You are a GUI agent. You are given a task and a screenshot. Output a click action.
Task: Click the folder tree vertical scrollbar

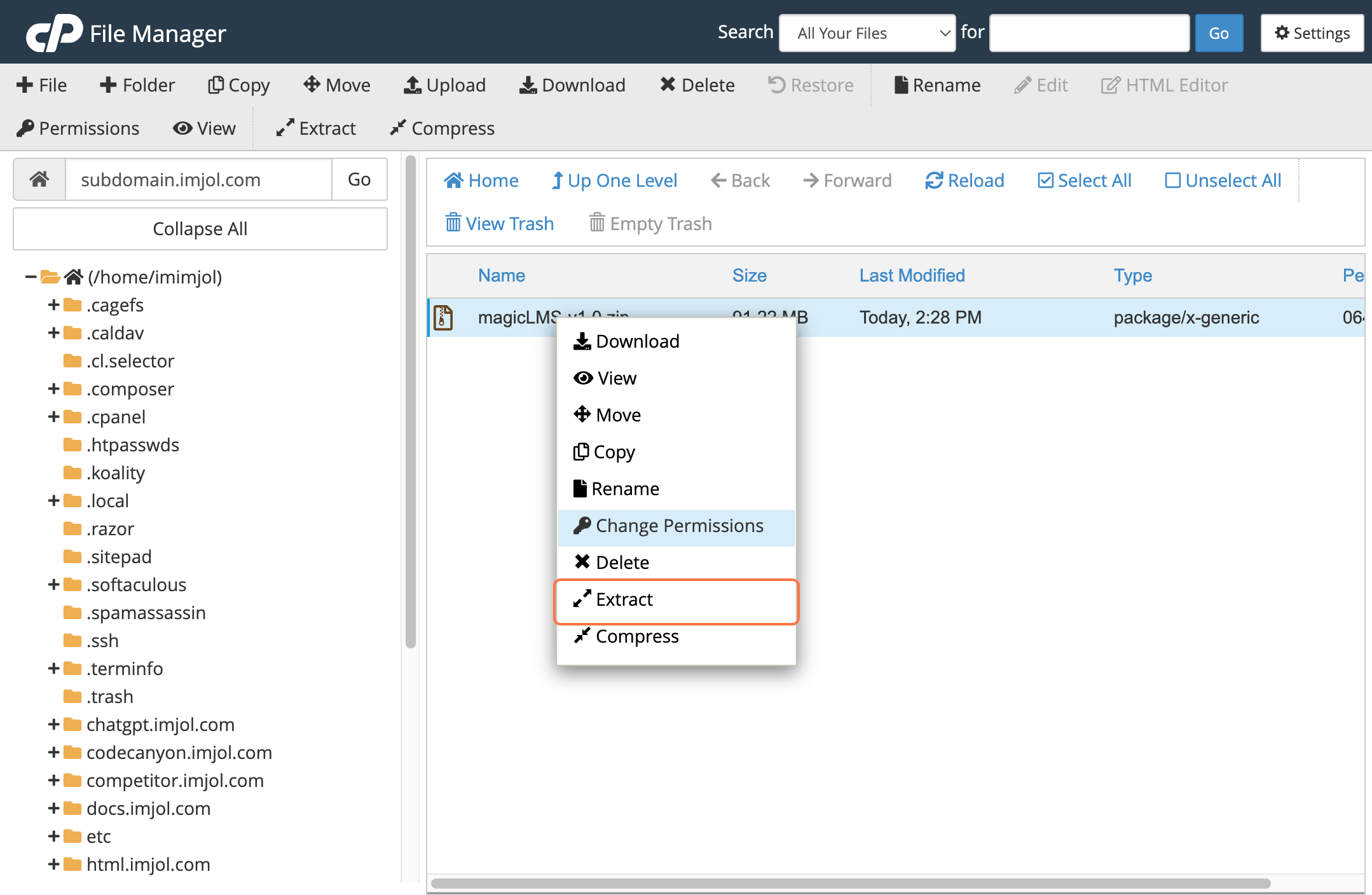tap(411, 402)
